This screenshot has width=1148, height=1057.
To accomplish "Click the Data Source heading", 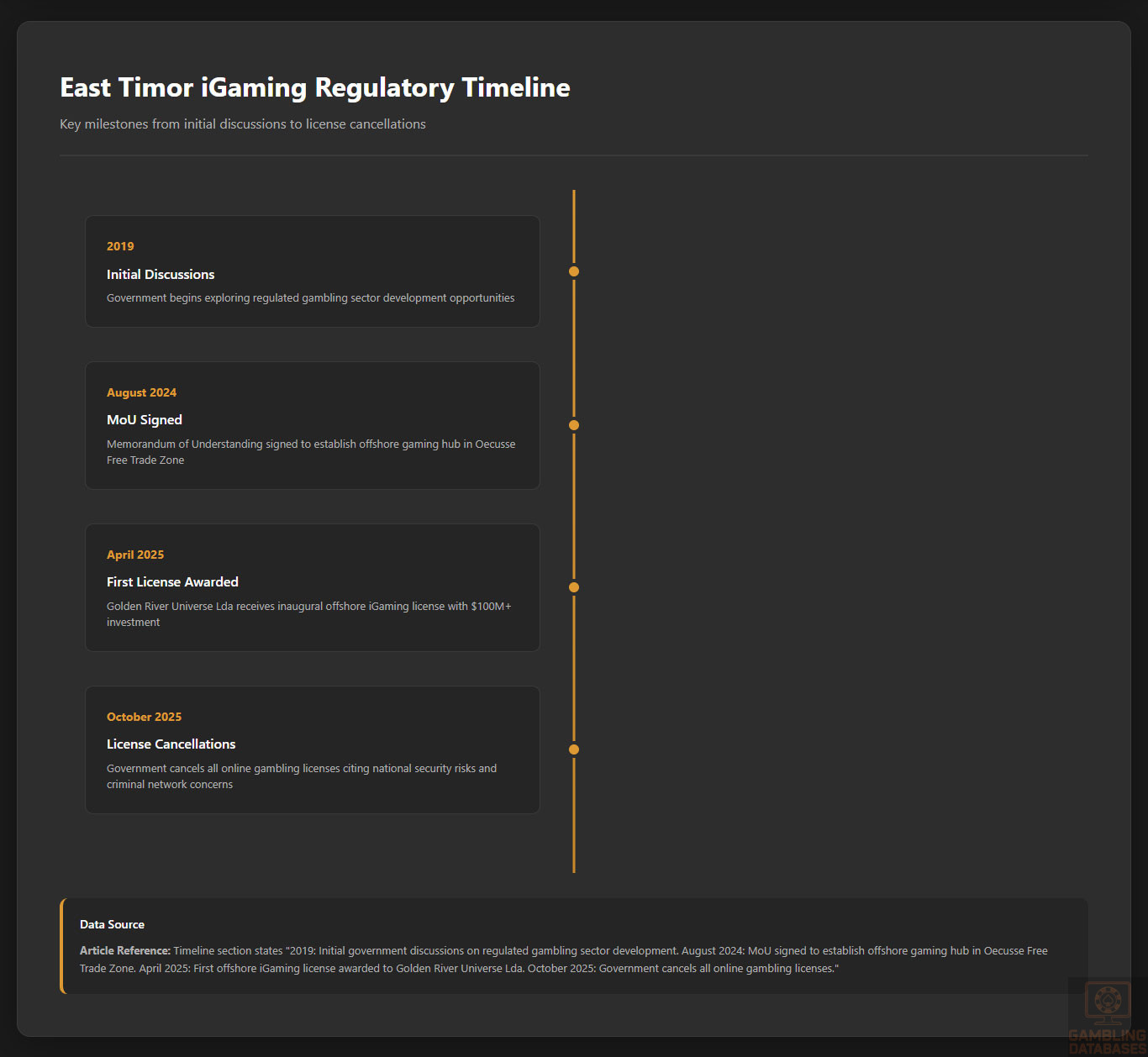I will [x=112, y=924].
